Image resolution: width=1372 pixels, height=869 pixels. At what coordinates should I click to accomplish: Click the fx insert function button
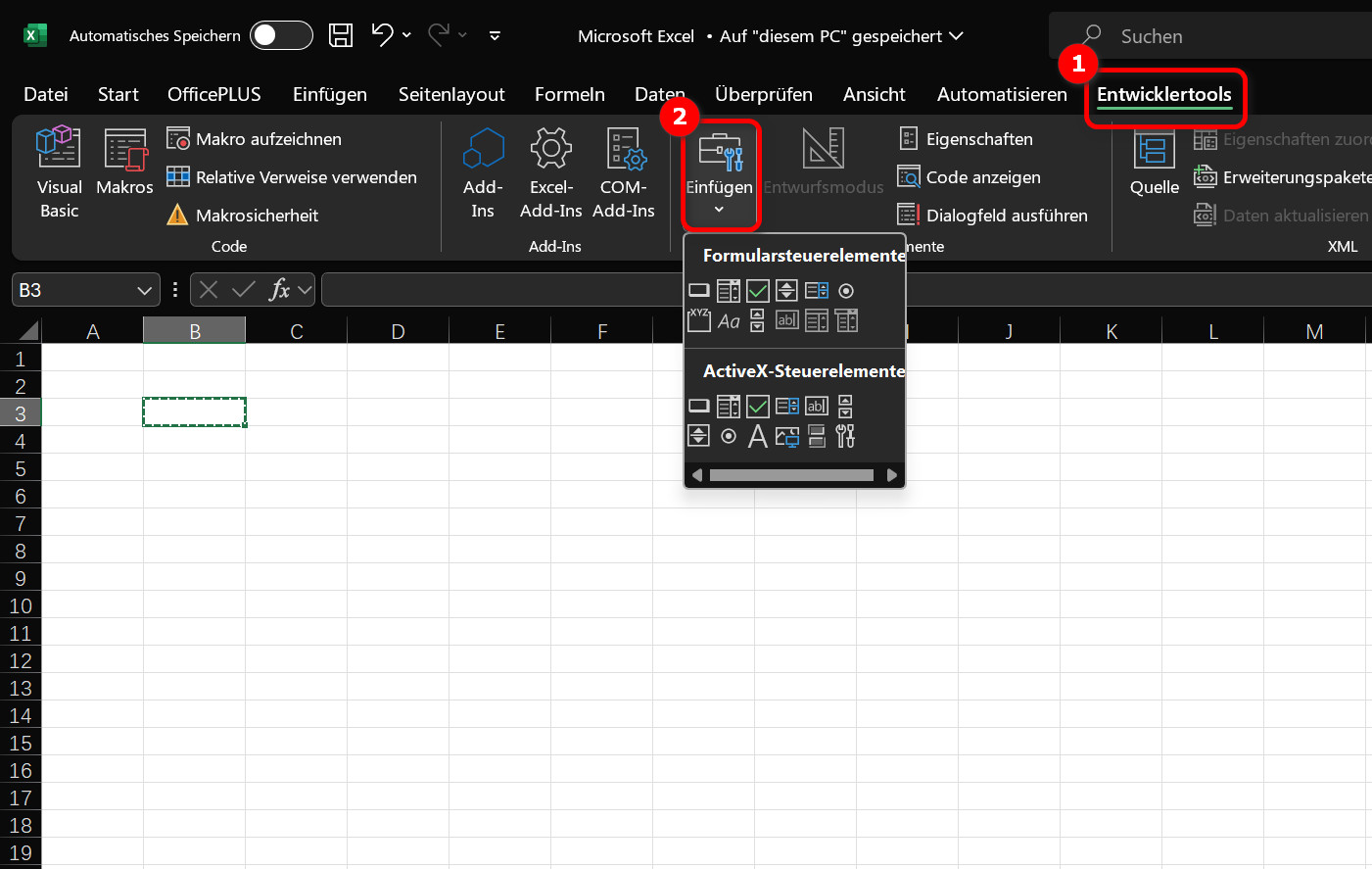point(279,290)
